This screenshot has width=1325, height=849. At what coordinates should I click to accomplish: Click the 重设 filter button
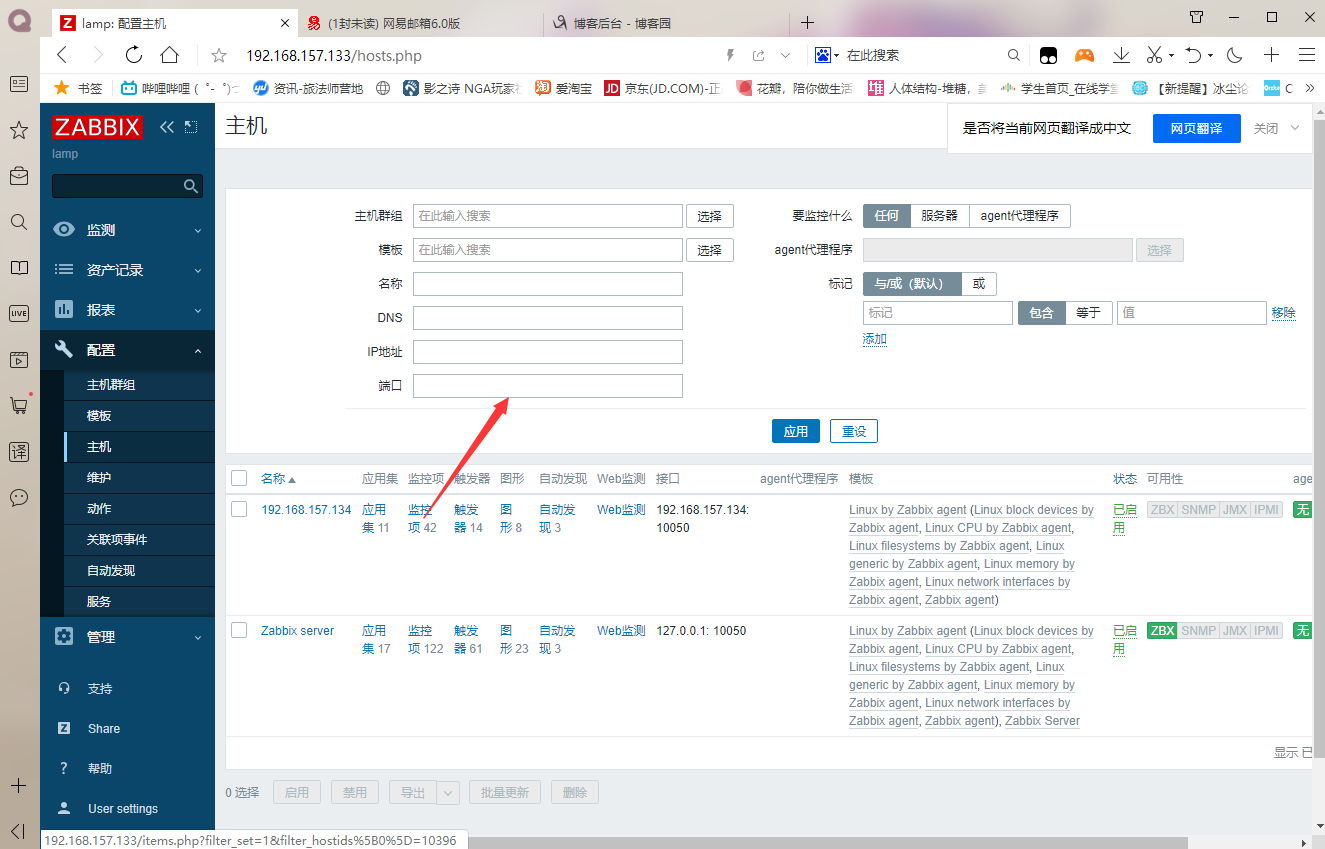854,431
